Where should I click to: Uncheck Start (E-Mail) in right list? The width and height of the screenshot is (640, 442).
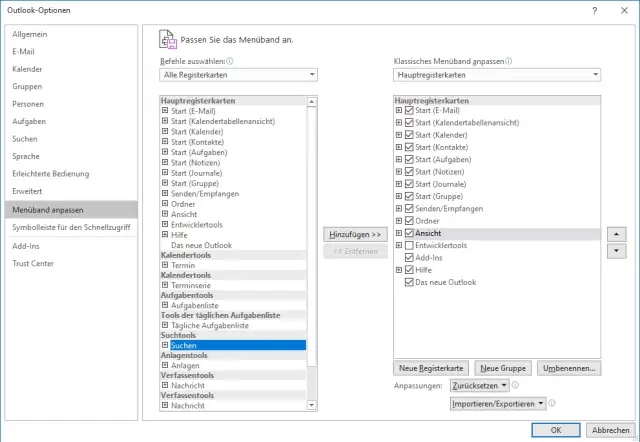click(409, 110)
